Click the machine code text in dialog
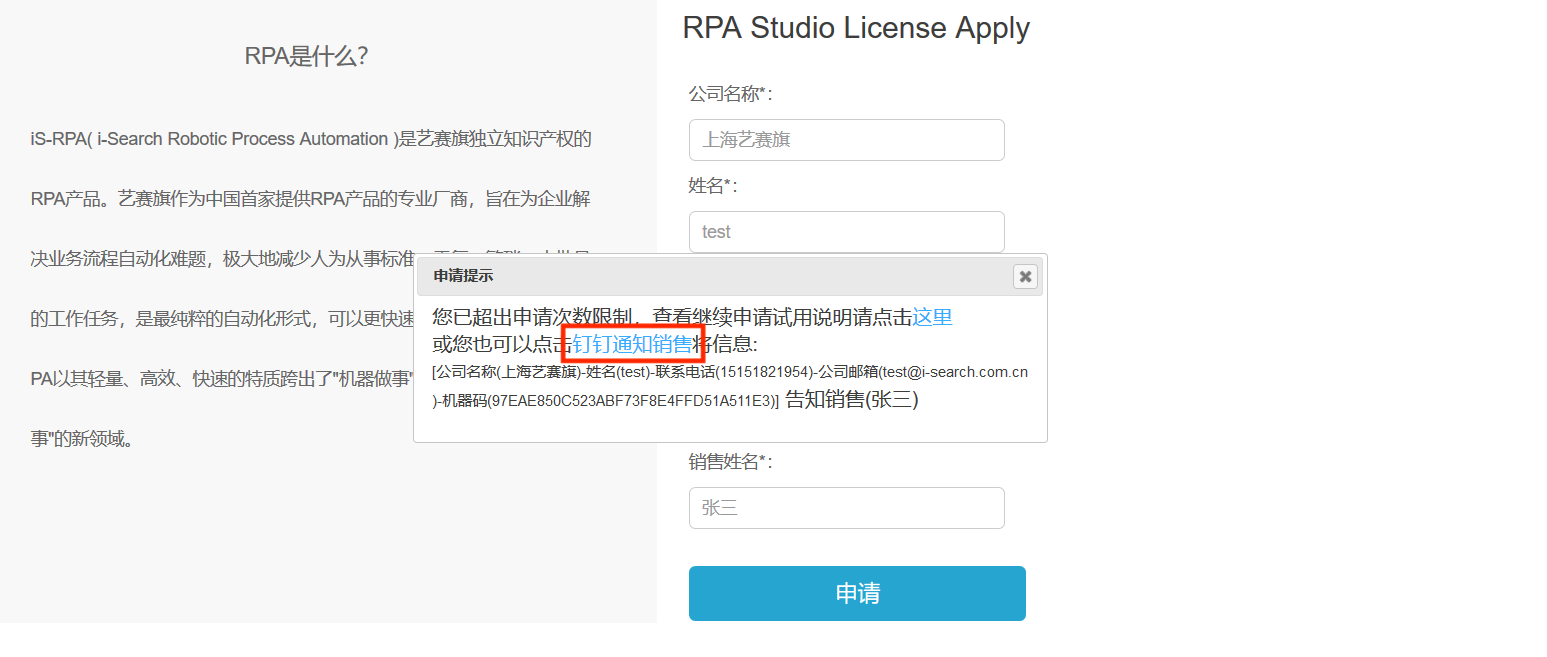Image resolution: width=1547 pixels, height=657 pixels. coord(610,401)
